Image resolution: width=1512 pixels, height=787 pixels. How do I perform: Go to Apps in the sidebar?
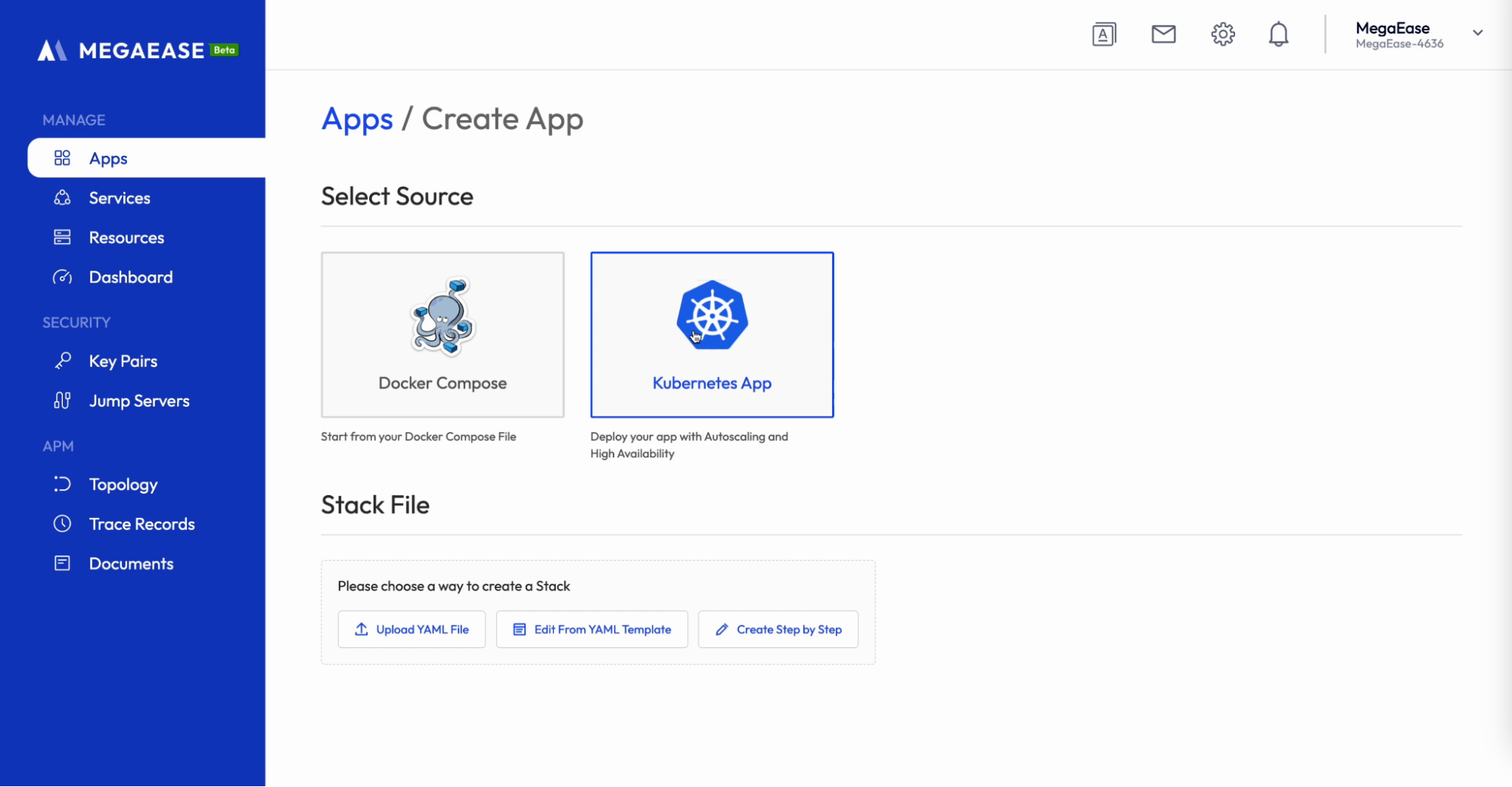[x=147, y=158]
